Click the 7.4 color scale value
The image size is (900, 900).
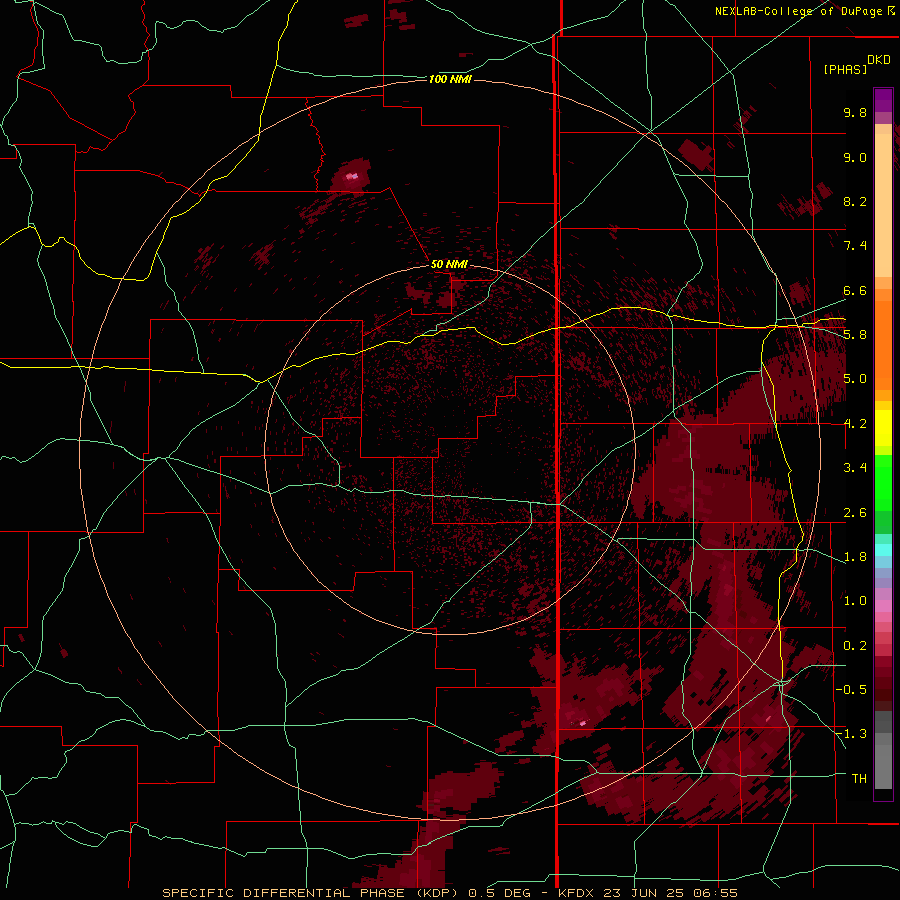pyautogui.click(x=855, y=246)
